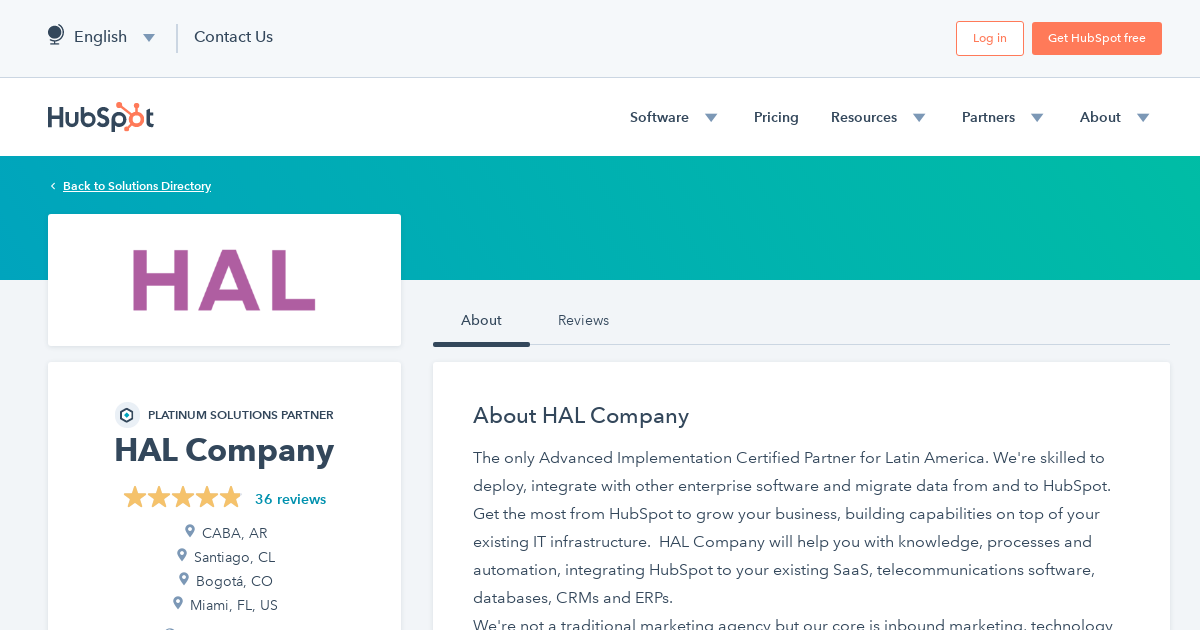
Task: Select the Pricing menu item
Action: (x=776, y=117)
